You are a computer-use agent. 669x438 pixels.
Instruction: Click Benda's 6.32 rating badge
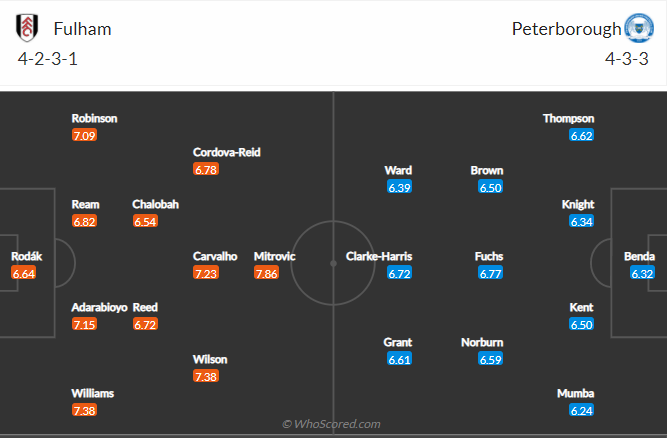[642, 273]
